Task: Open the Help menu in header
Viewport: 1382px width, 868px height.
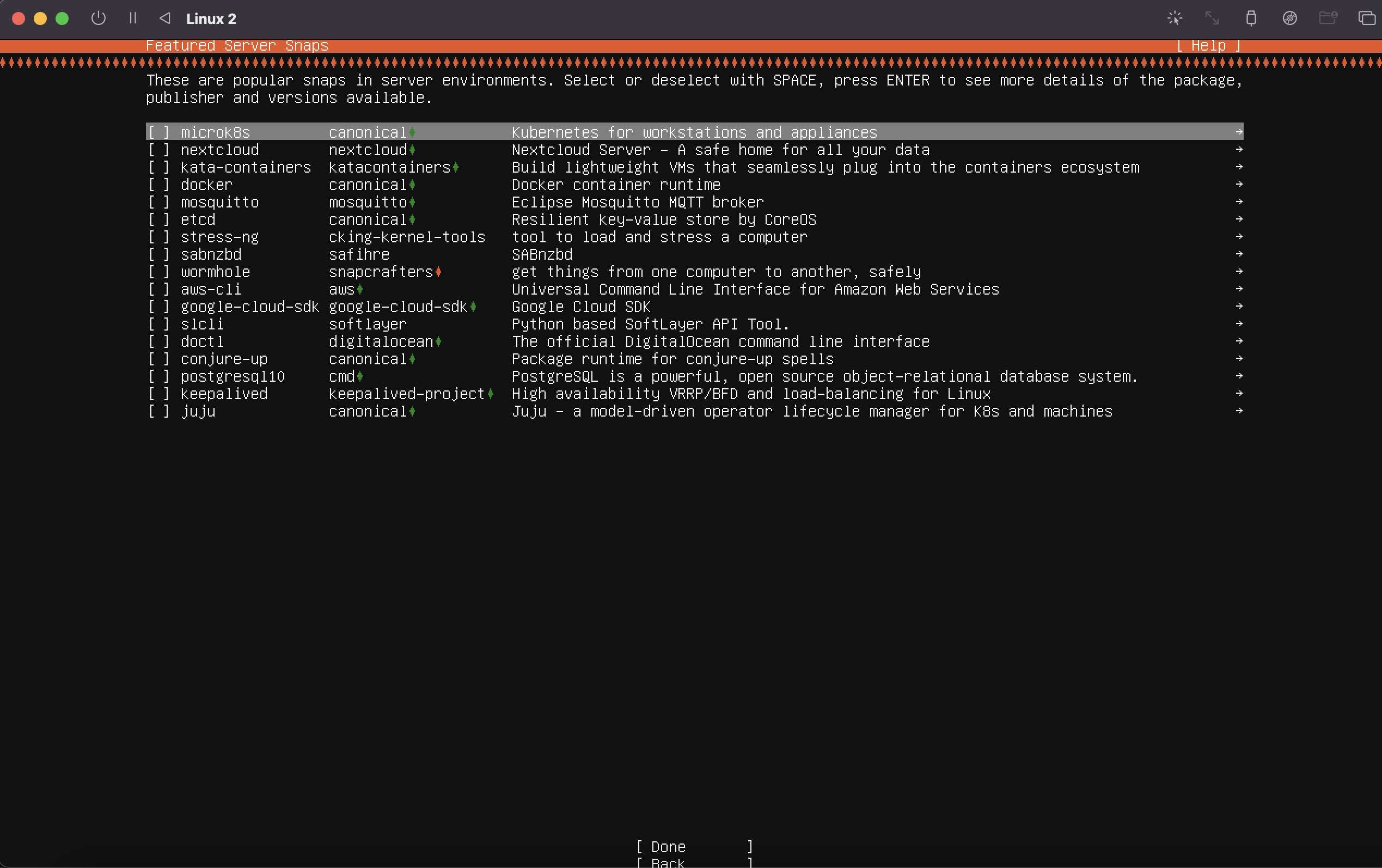Action: [1208, 45]
